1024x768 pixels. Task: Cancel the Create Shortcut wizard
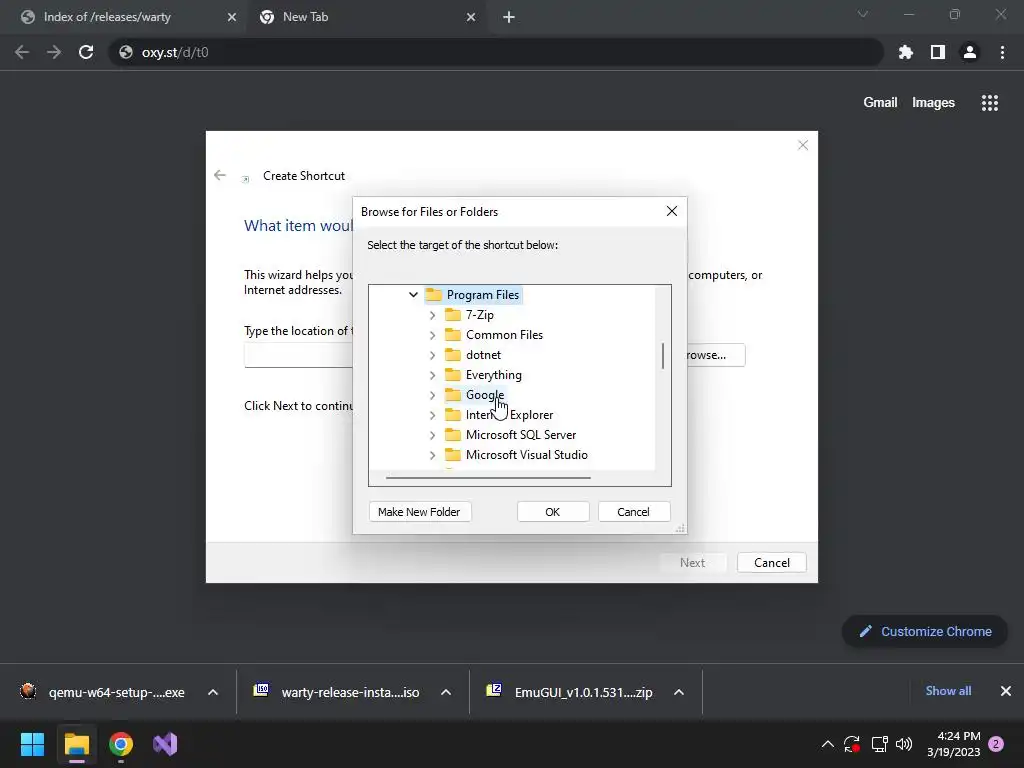tap(772, 563)
